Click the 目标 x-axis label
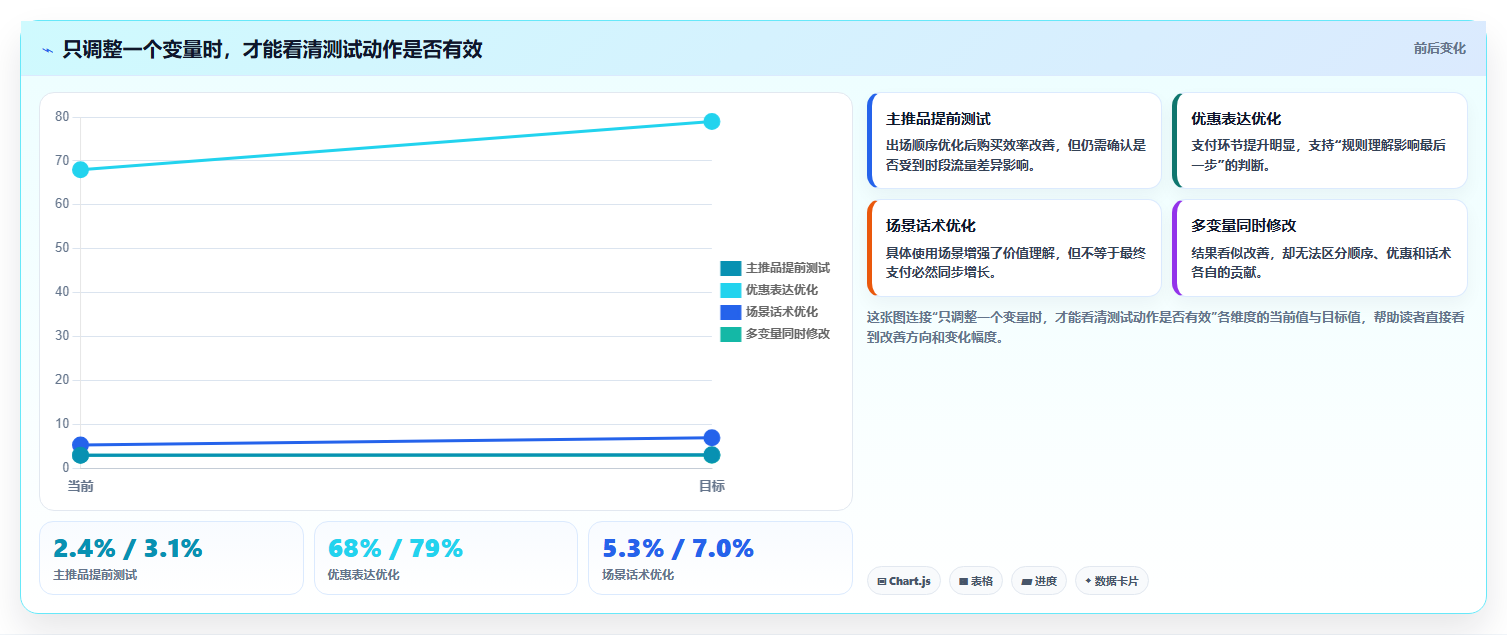 [x=711, y=486]
